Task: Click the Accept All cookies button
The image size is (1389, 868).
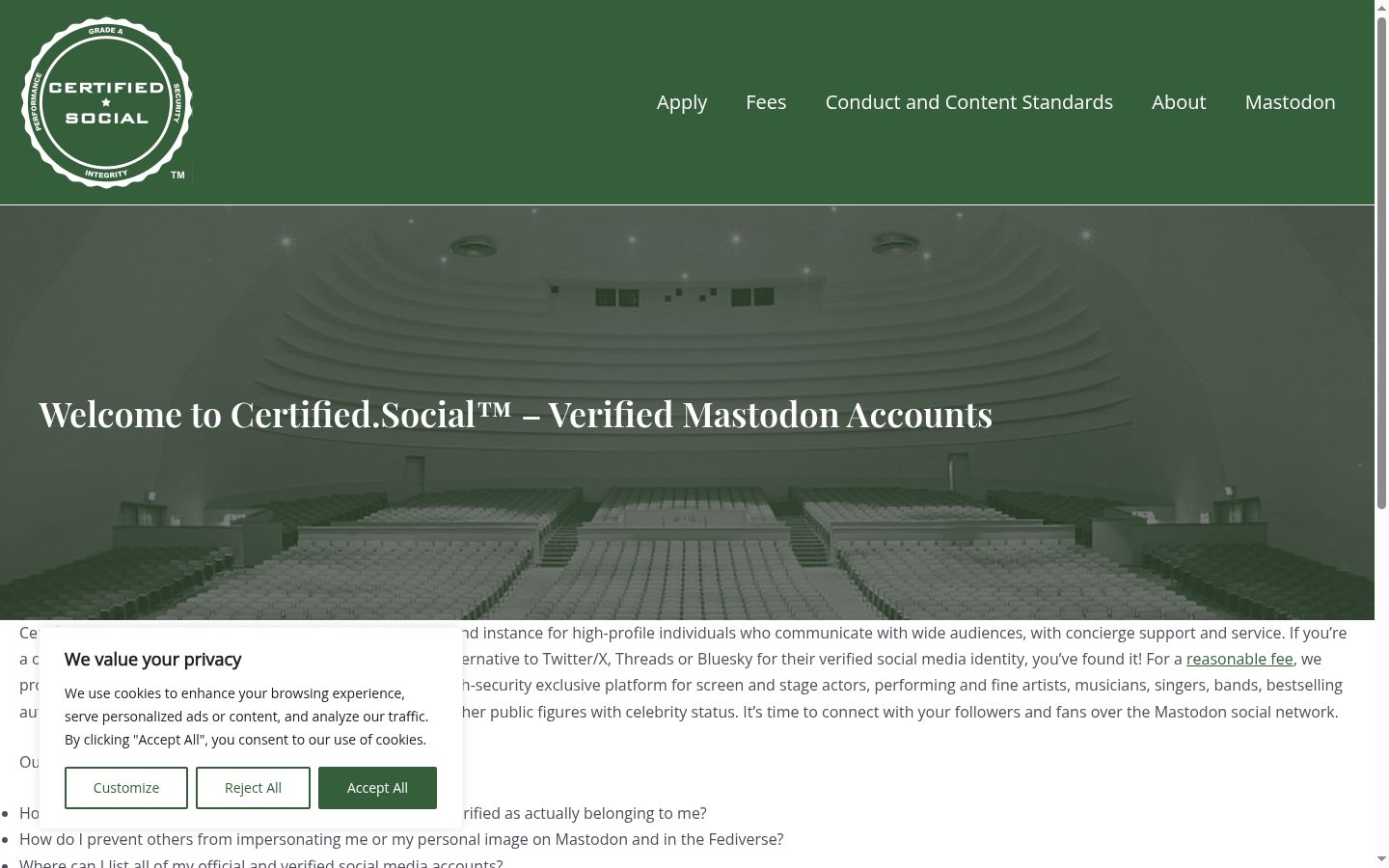Action: point(377,788)
